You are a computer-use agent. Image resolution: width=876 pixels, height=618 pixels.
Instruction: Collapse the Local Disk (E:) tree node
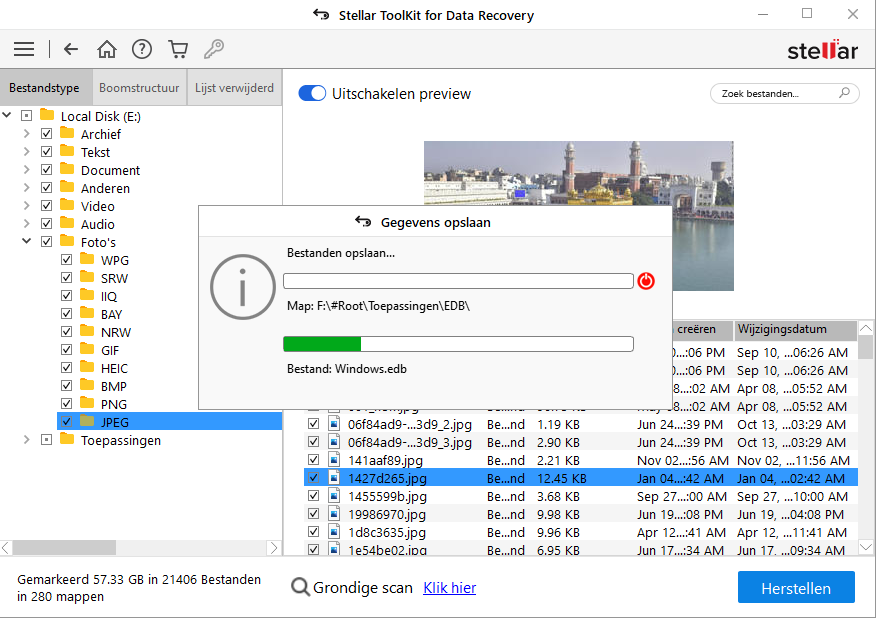point(7,115)
